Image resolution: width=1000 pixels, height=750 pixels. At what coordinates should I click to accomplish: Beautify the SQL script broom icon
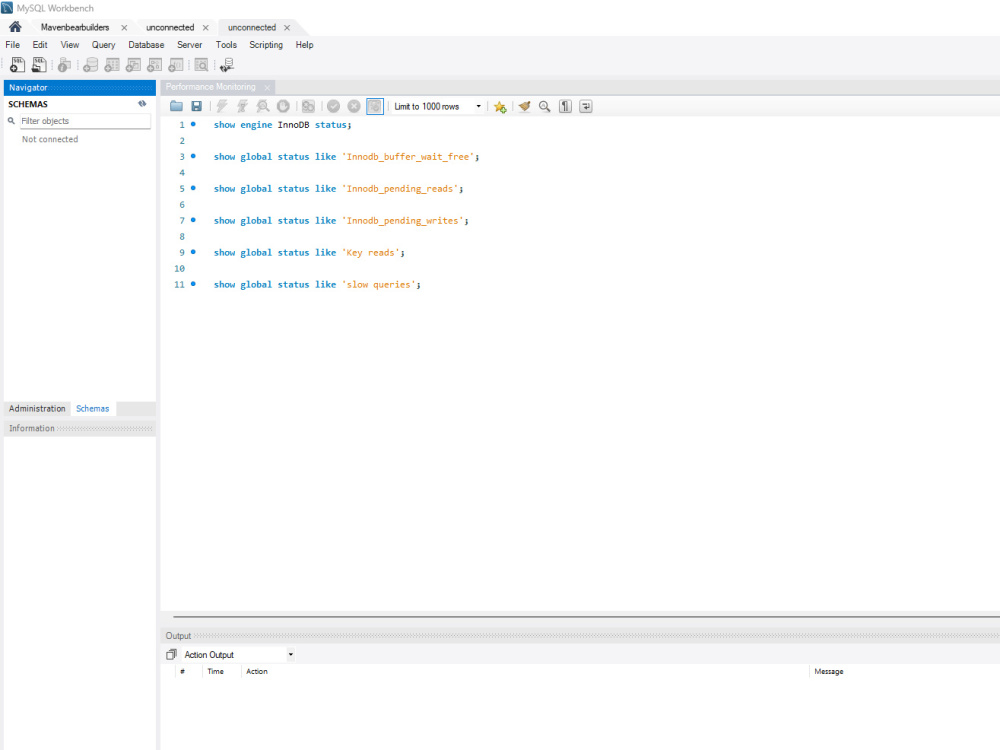[524, 107]
